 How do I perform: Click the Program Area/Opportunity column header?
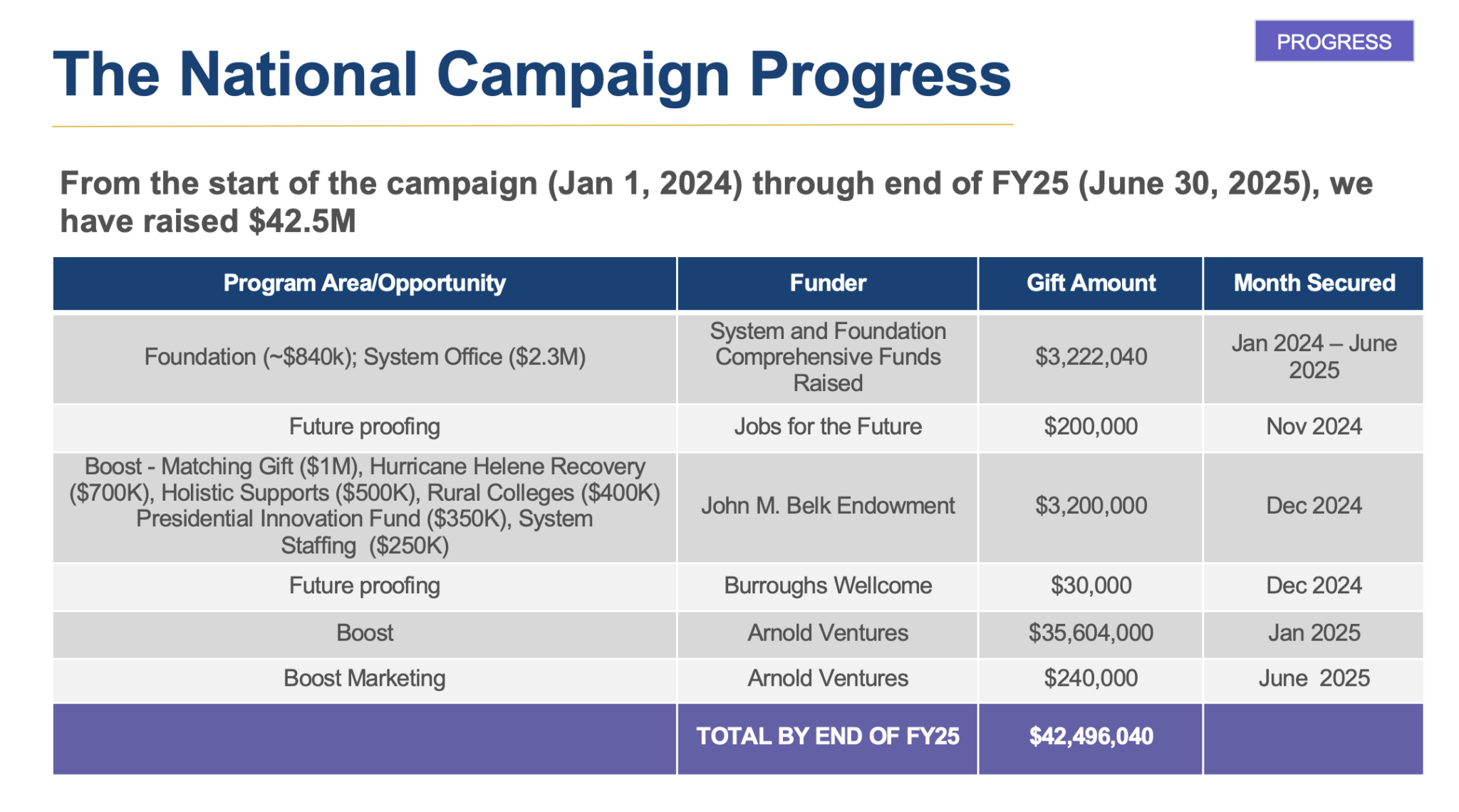click(x=364, y=283)
